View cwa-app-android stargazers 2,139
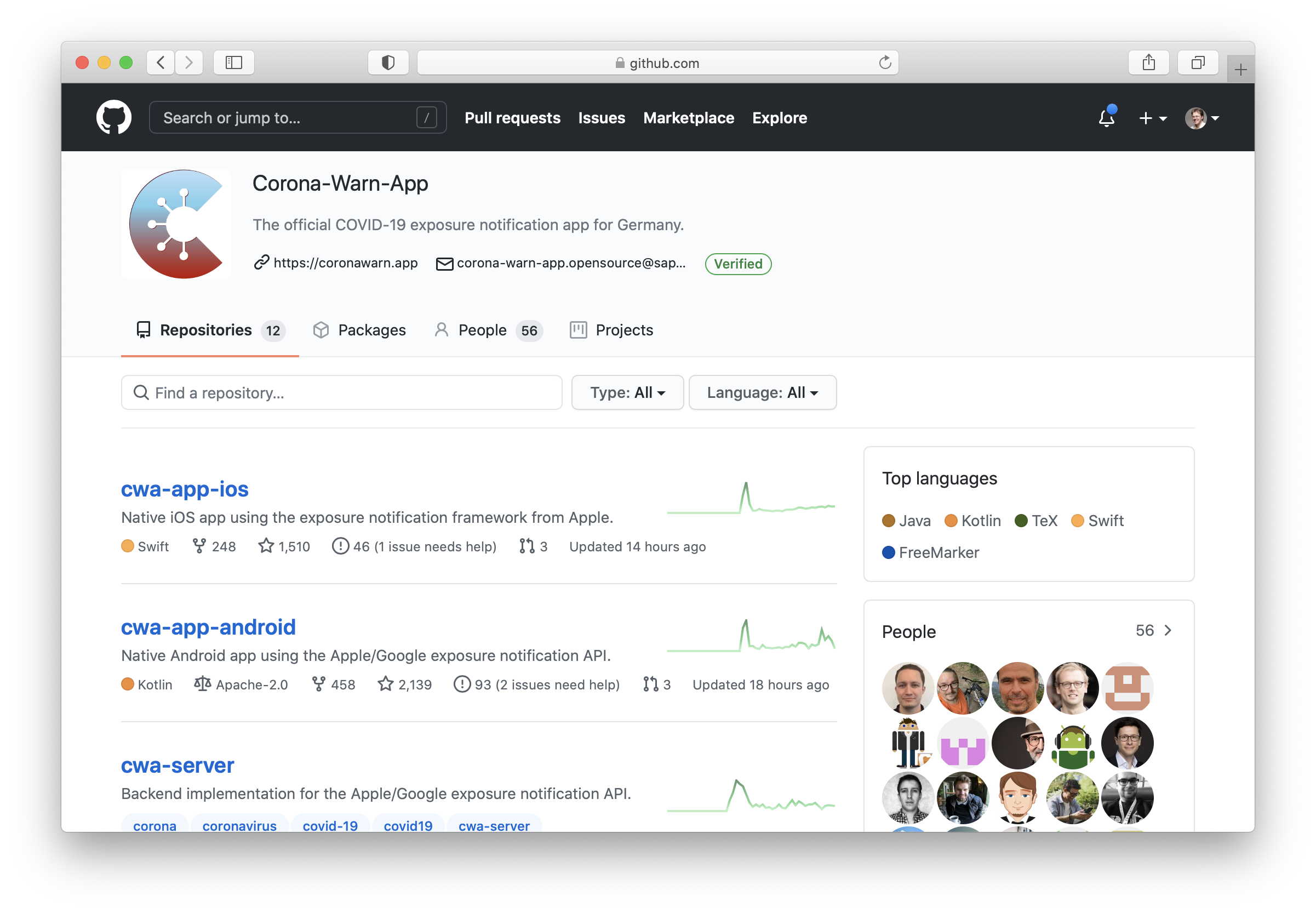This screenshot has width=1316, height=913. [404, 684]
